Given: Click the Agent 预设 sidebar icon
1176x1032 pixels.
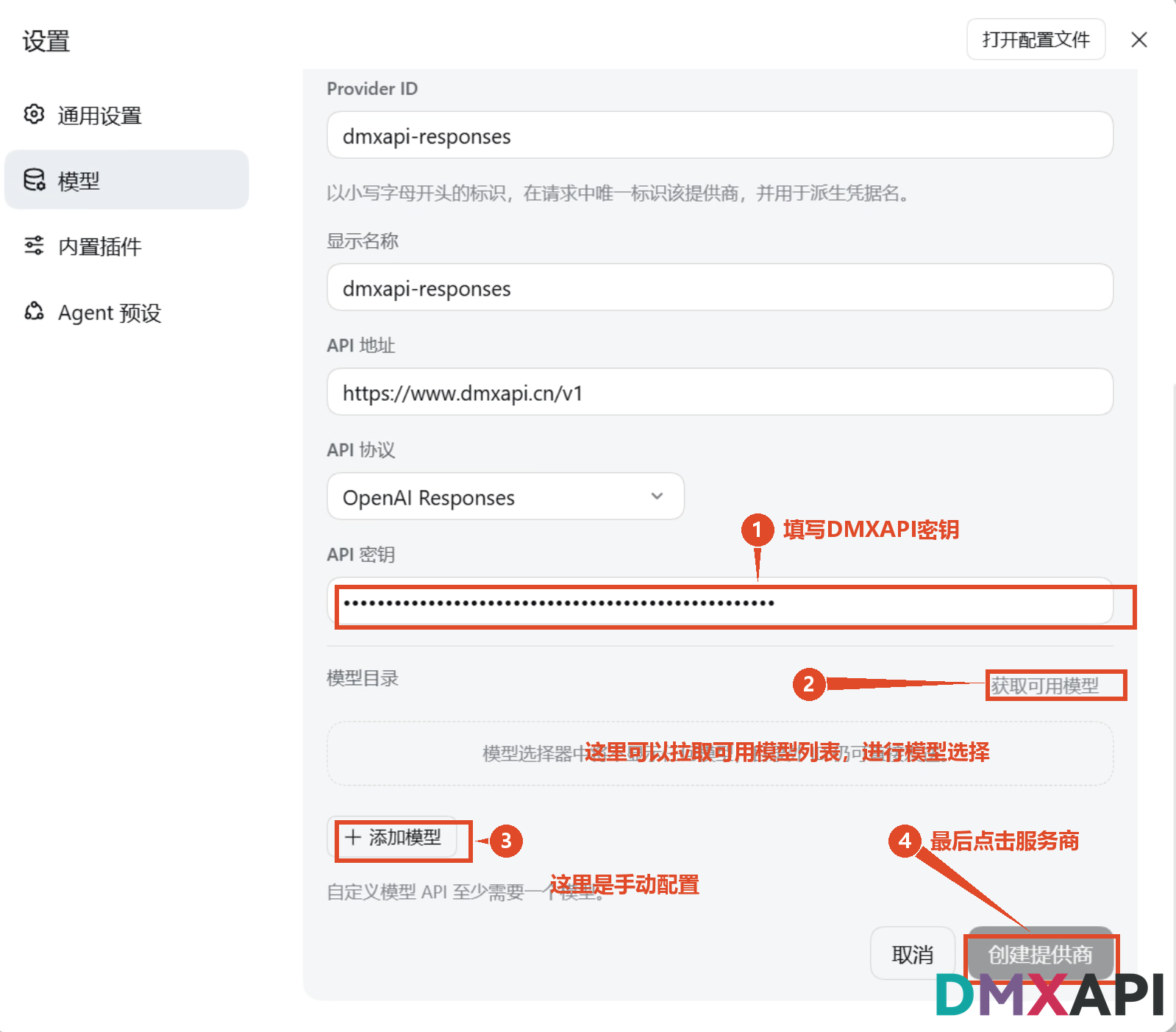Looking at the screenshot, I should (34, 312).
